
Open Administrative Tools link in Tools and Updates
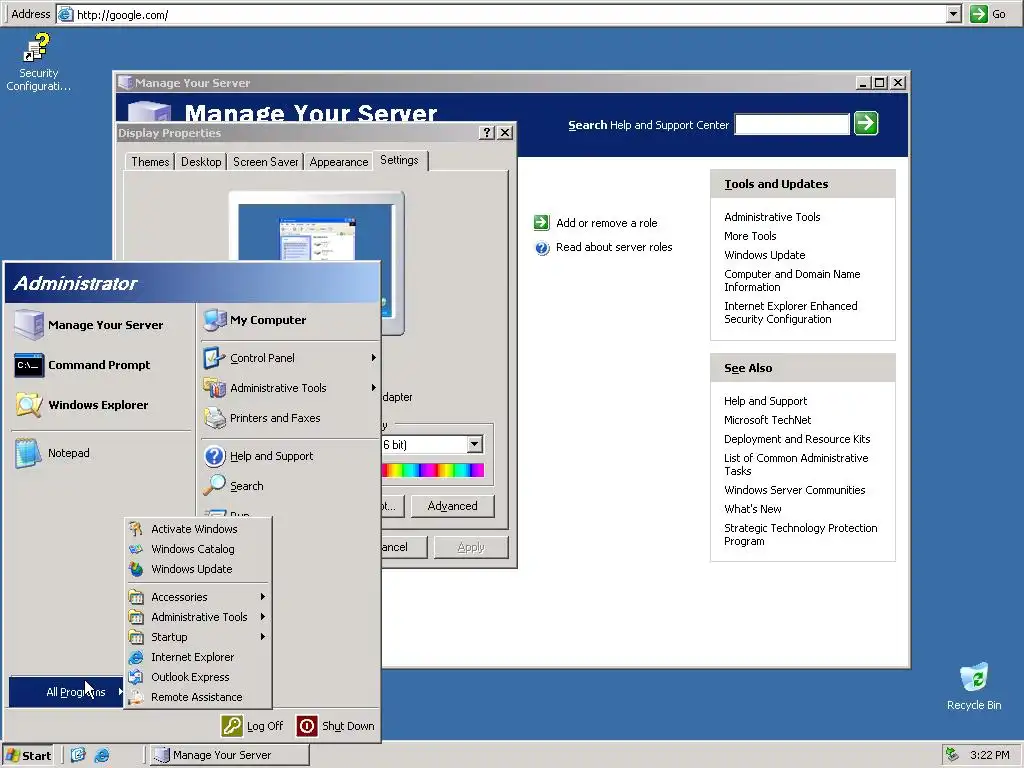coord(772,217)
